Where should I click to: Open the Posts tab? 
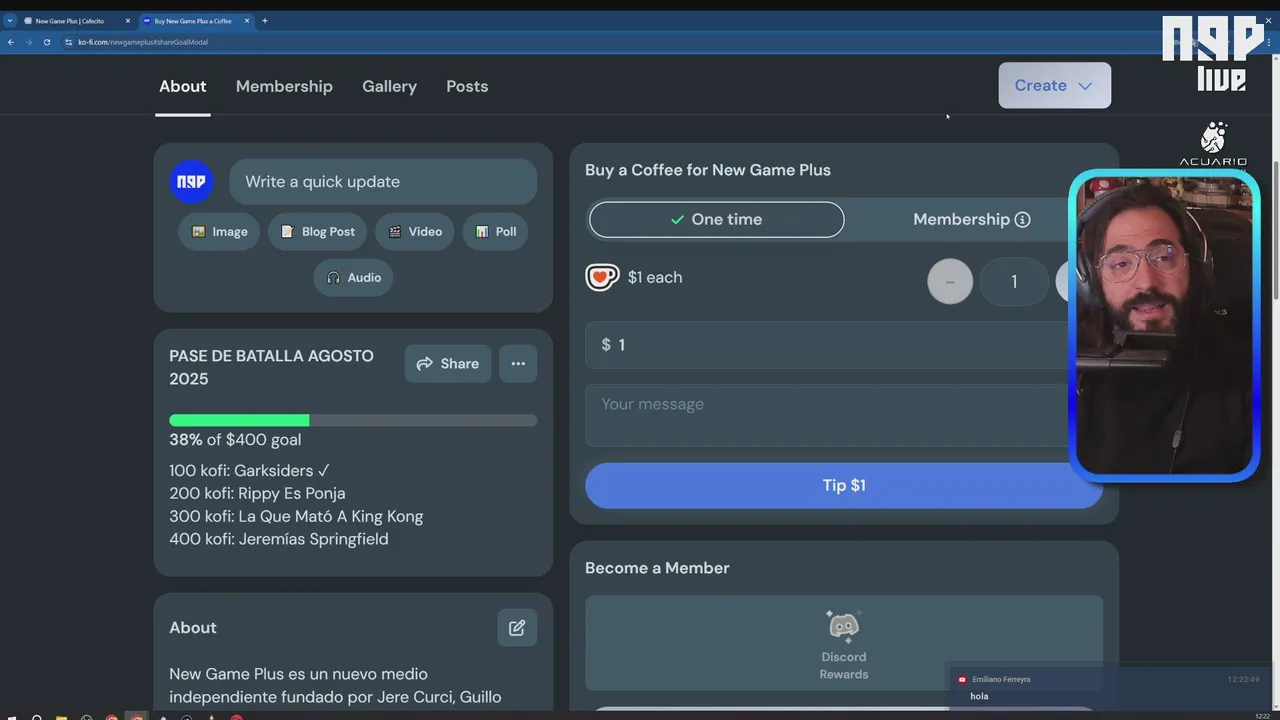click(467, 86)
